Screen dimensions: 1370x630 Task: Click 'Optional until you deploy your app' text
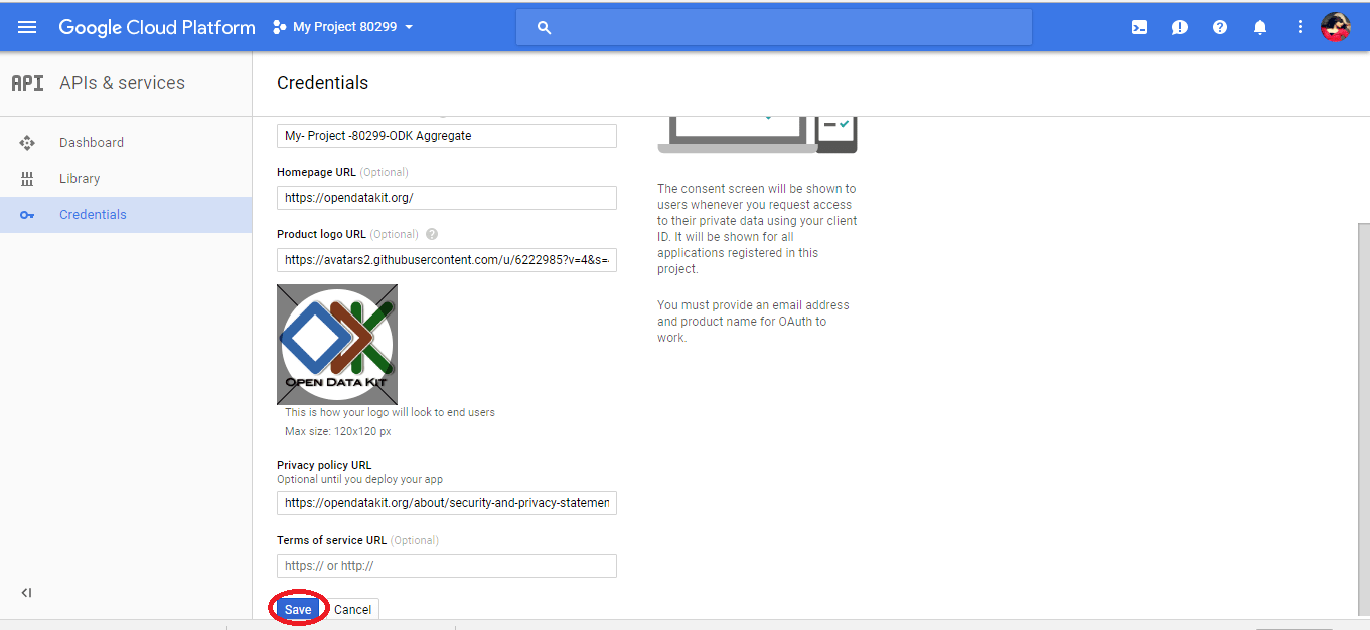click(x=360, y=479)
